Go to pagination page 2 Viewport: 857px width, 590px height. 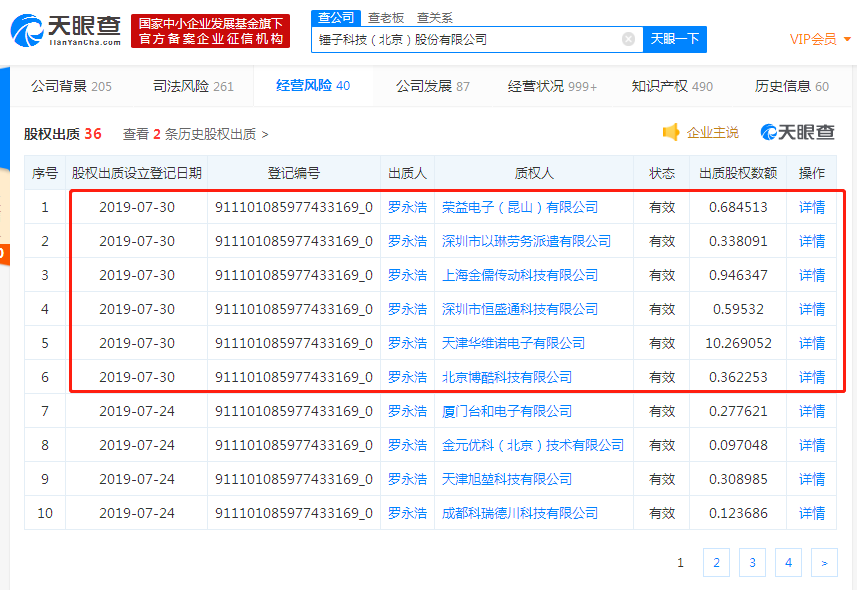click(716, 563)
